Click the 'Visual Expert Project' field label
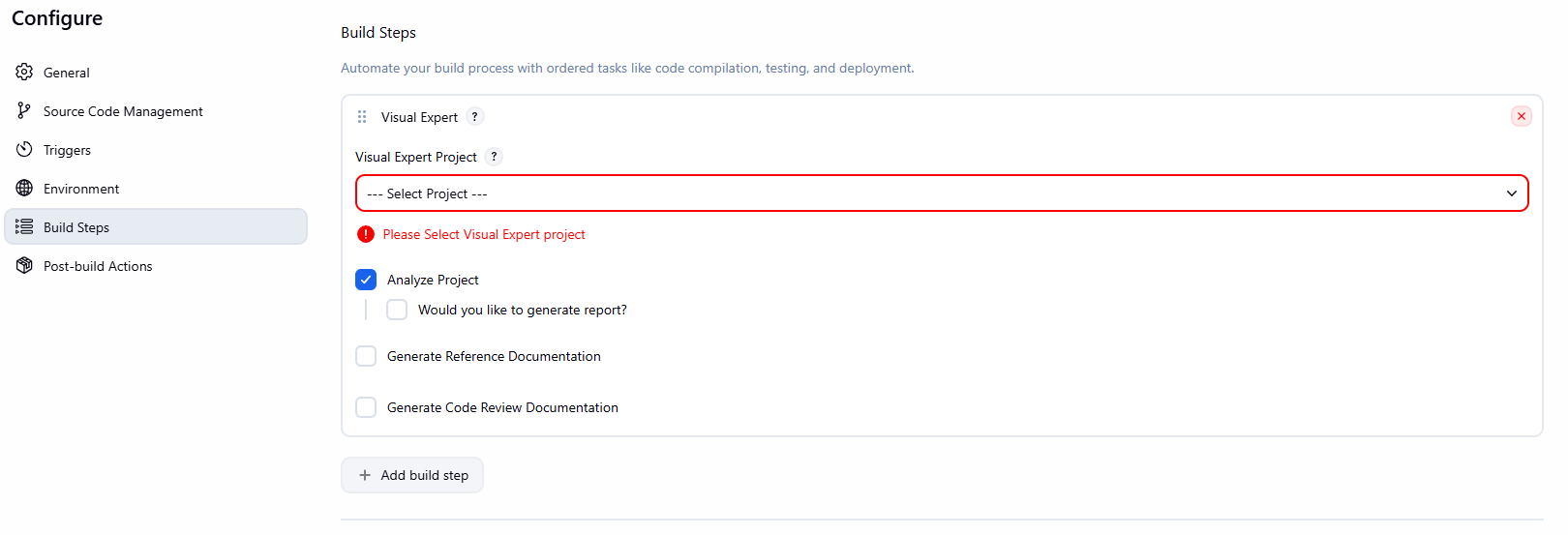This screenshot has width=1568, height=535. click(x=416, y=157)
